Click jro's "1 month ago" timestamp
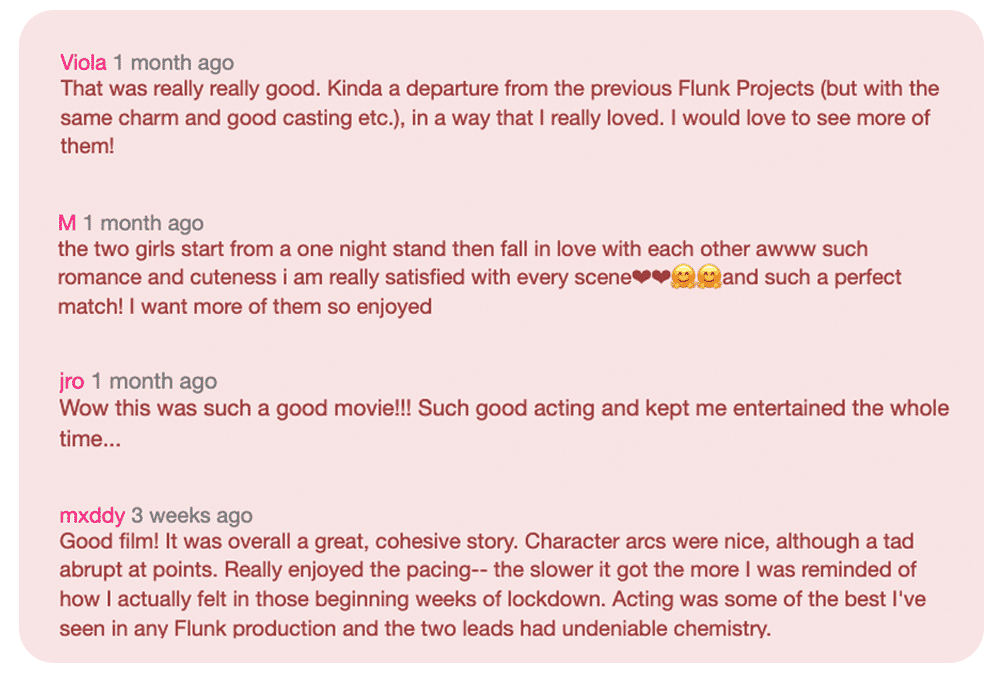 154,381
